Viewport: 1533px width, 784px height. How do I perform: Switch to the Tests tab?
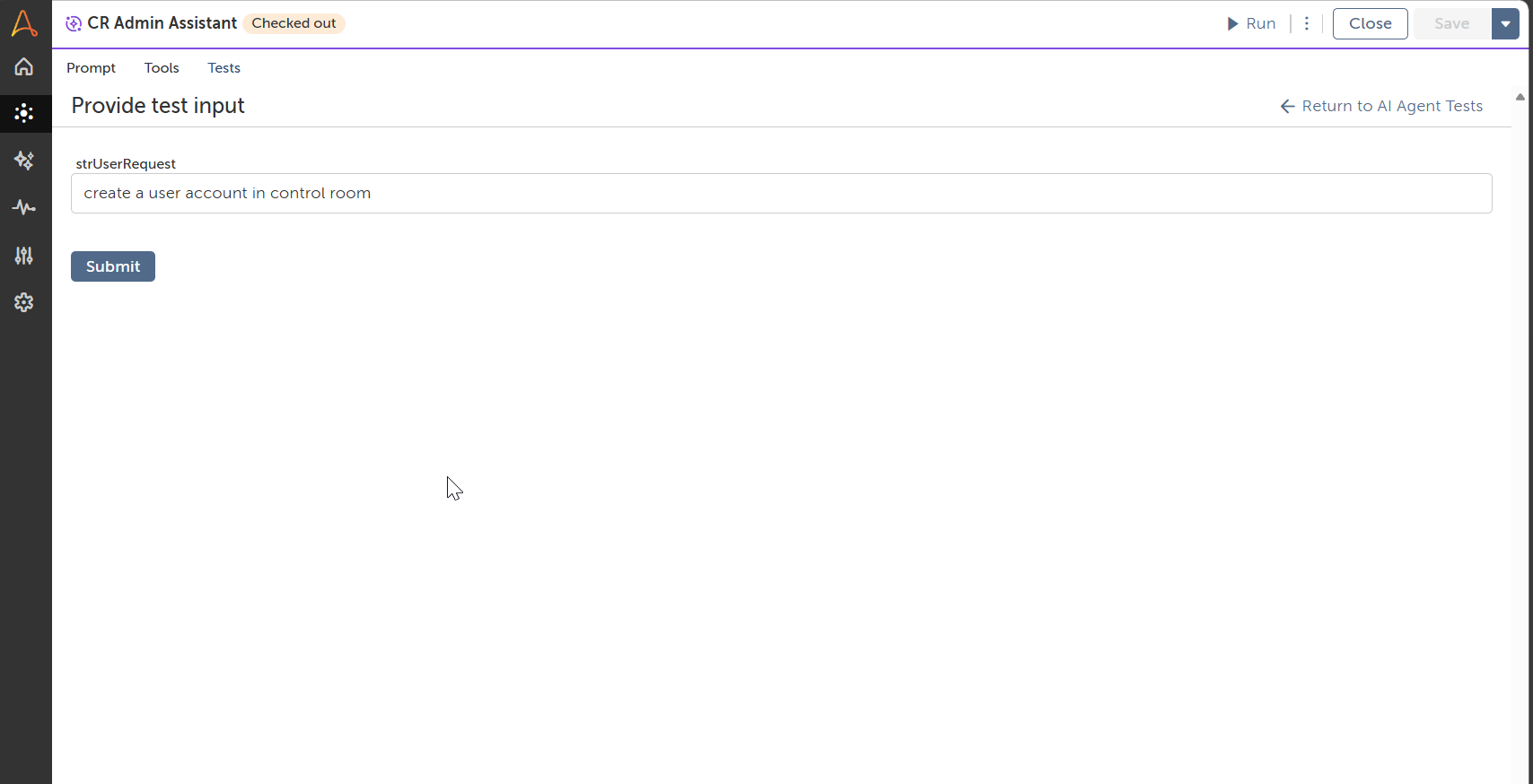[x=223, y=68]
